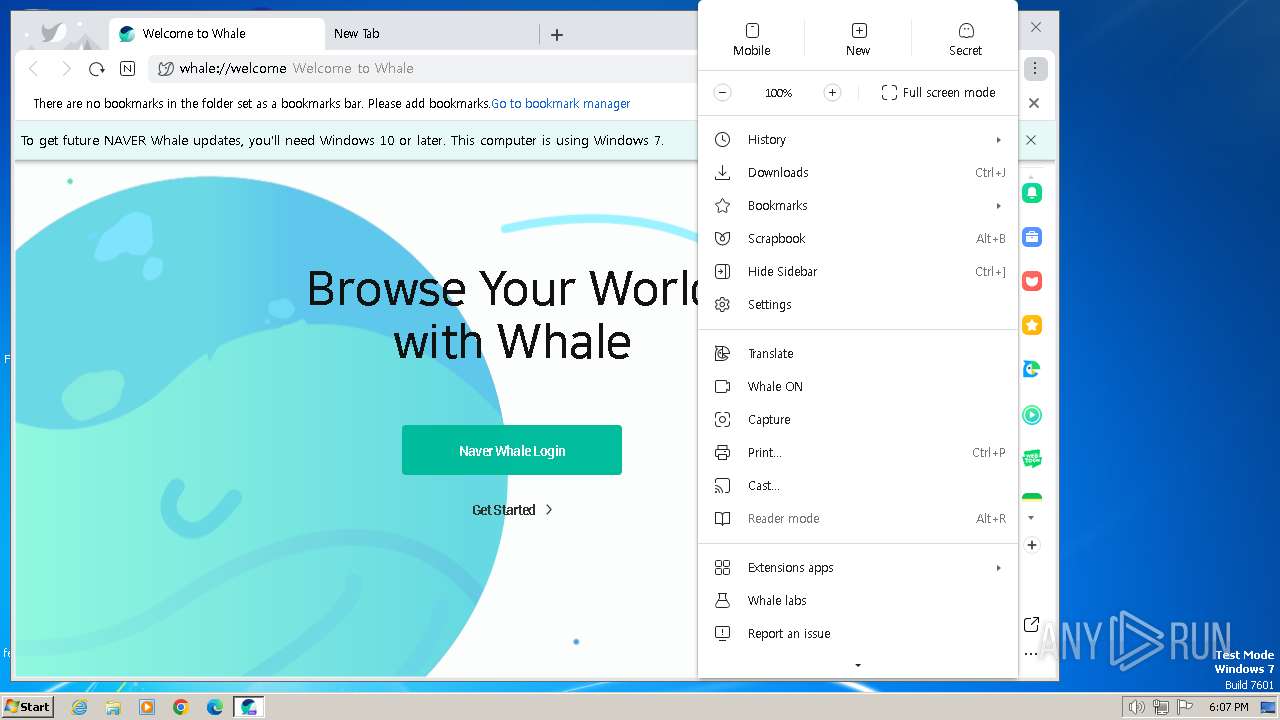Select Translate menu item
Viewport: 1280px width, 720px height.
point(858,354)
